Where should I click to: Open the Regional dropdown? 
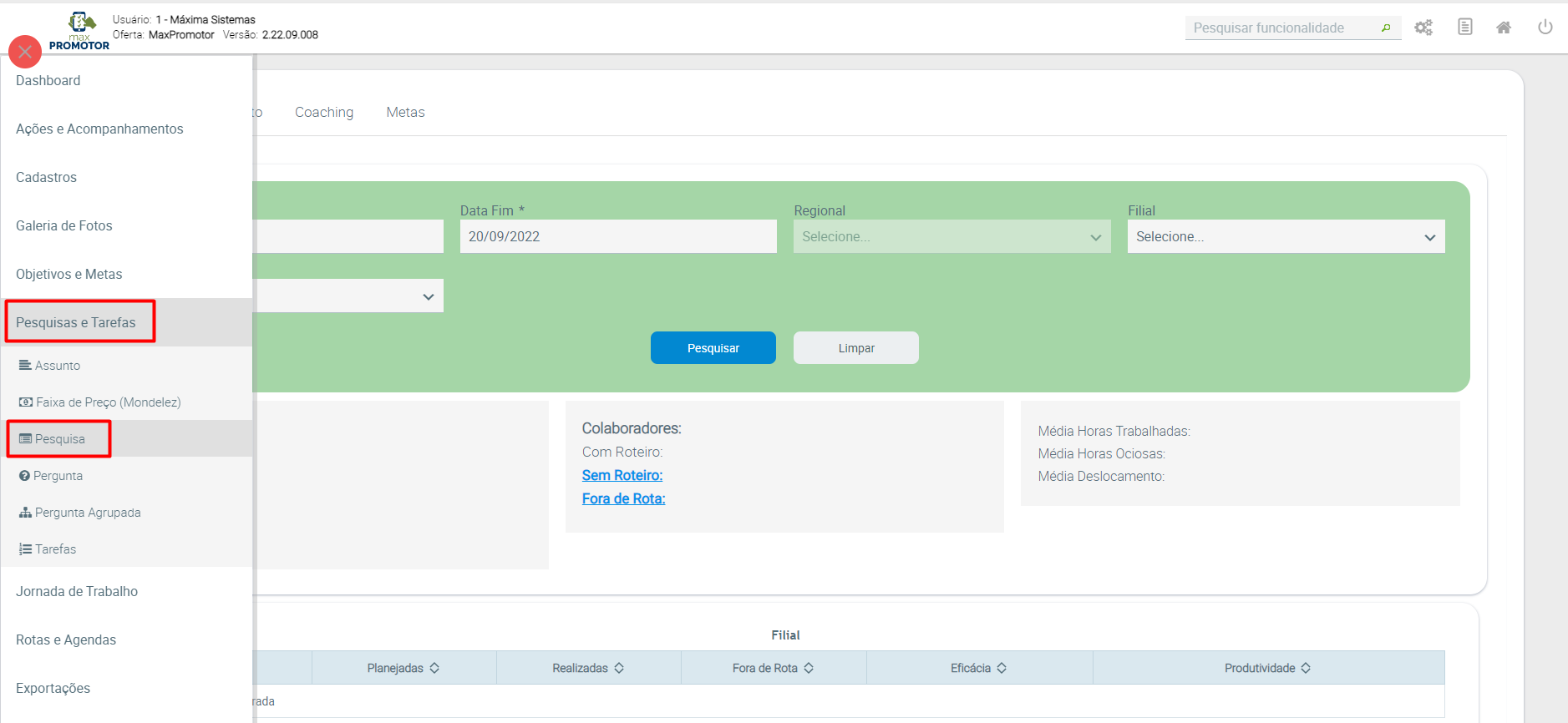[x=951, y=237]
